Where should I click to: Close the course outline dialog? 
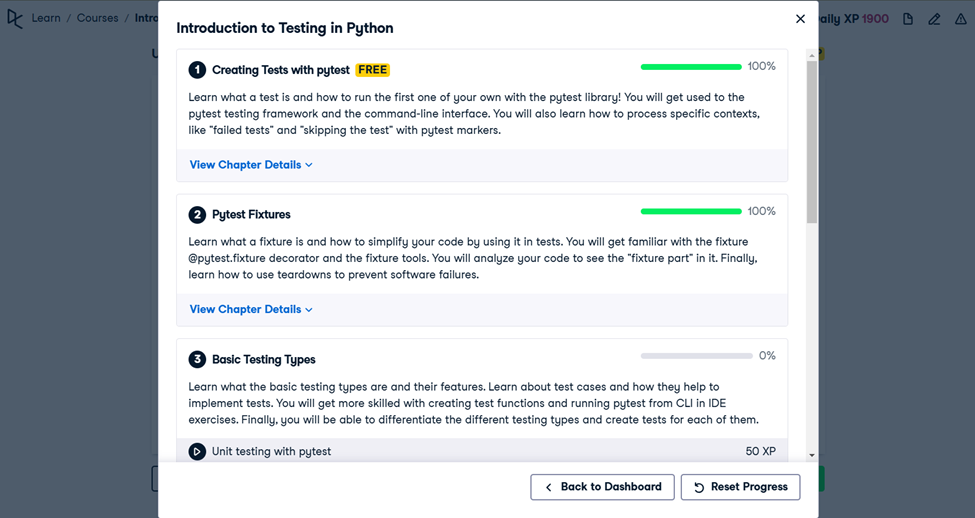point(800,19)
